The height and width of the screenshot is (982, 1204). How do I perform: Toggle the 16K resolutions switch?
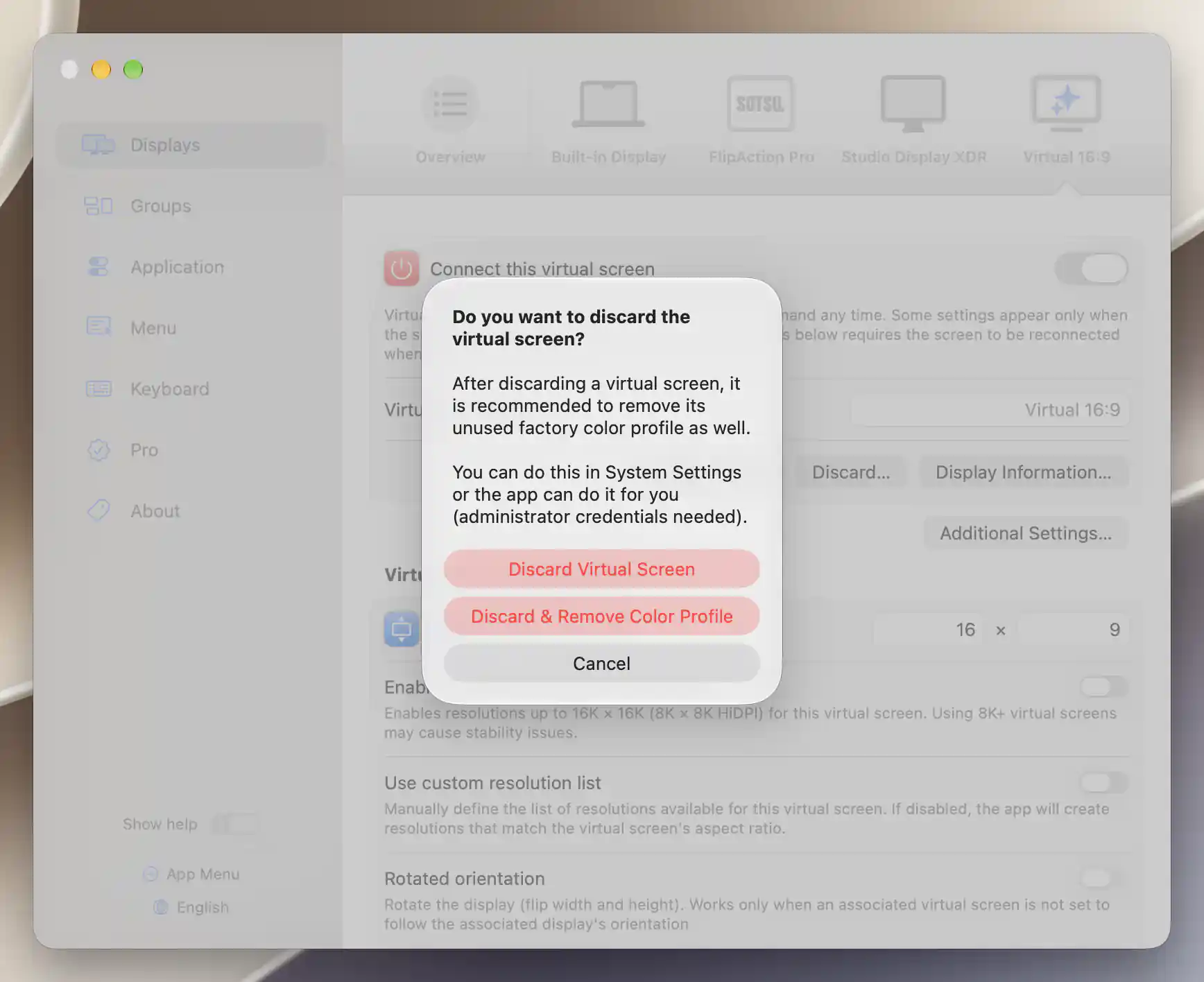(1103, 687)
